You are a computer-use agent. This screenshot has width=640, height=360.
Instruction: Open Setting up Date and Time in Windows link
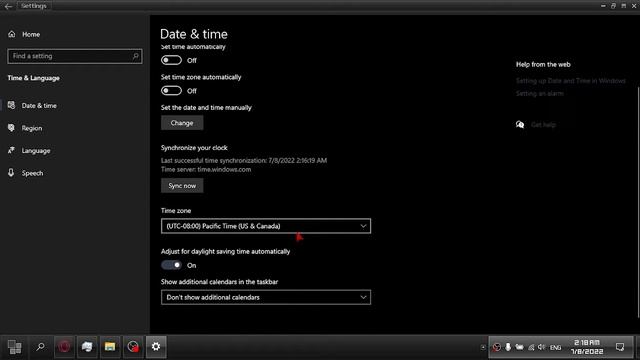[x=570, y=81]
